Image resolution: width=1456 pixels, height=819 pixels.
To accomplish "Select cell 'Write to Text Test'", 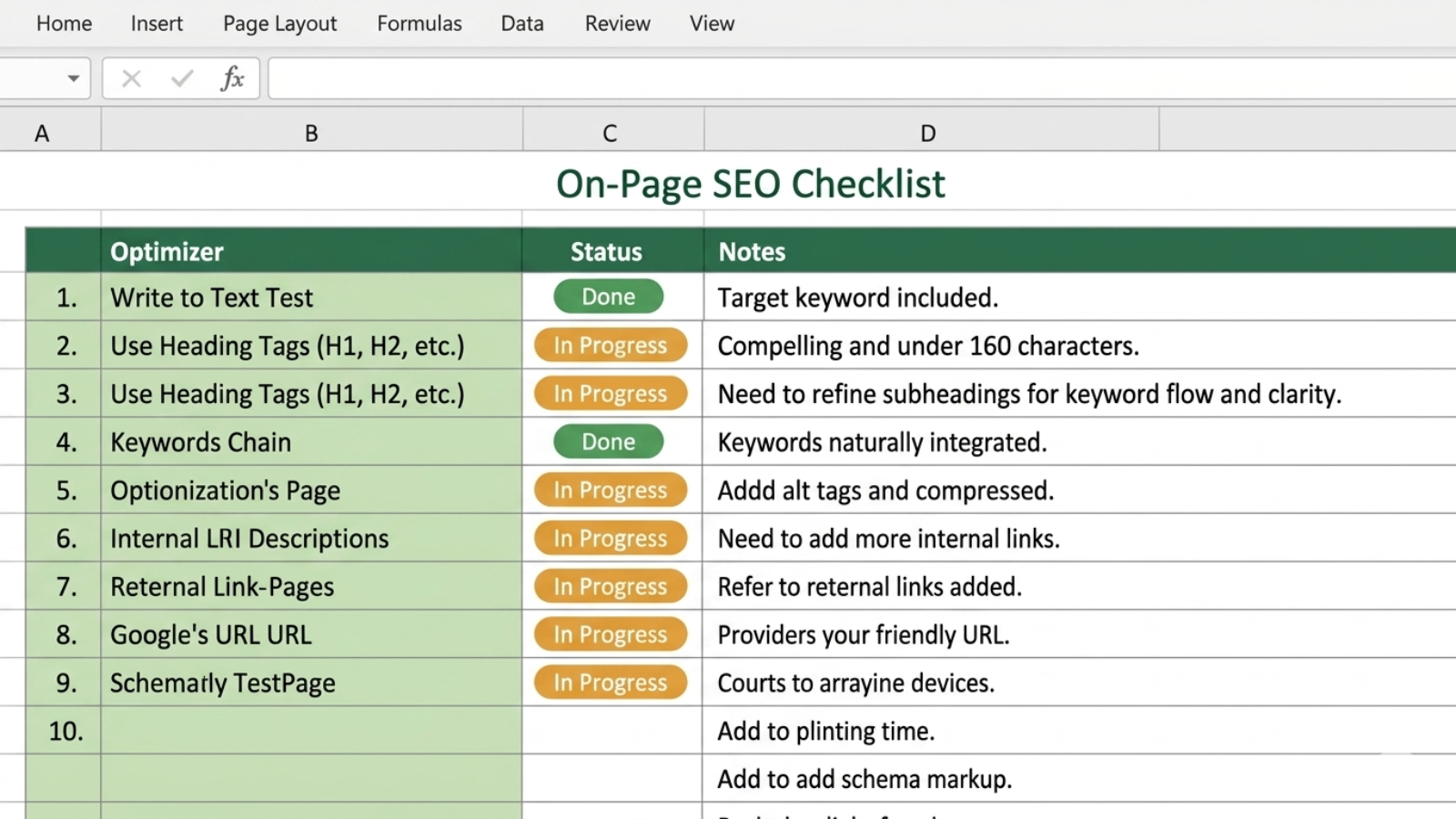I will point(311,298).
